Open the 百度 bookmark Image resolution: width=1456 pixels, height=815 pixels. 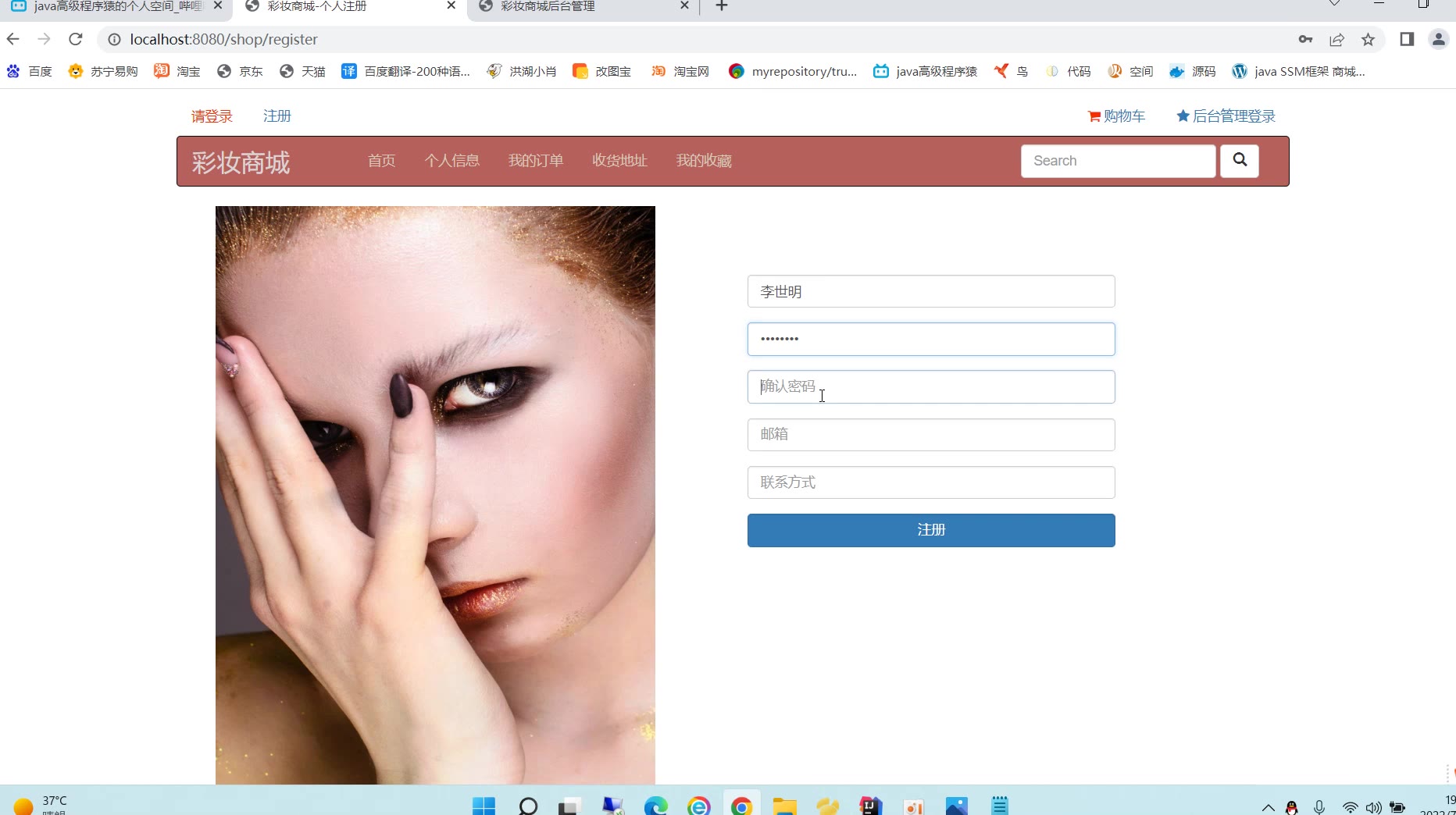coord(29,71)
